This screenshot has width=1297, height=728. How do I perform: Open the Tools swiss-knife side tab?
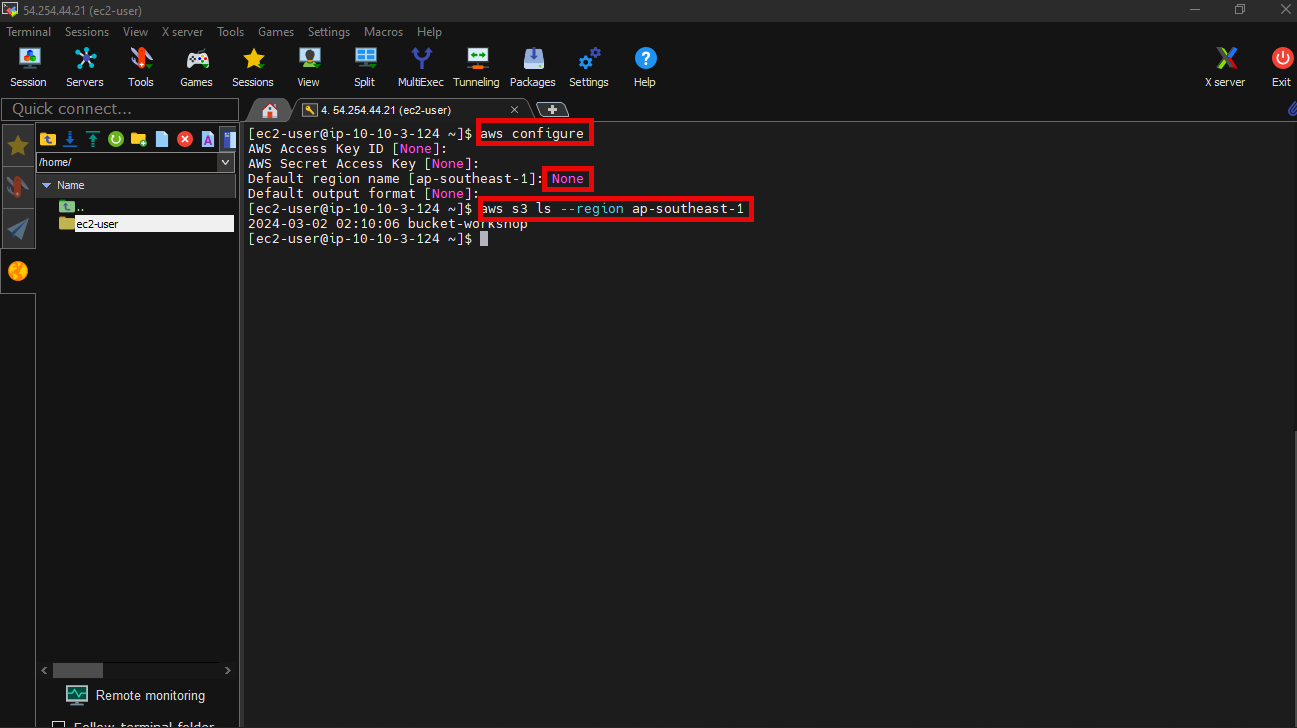pos(18,187)
